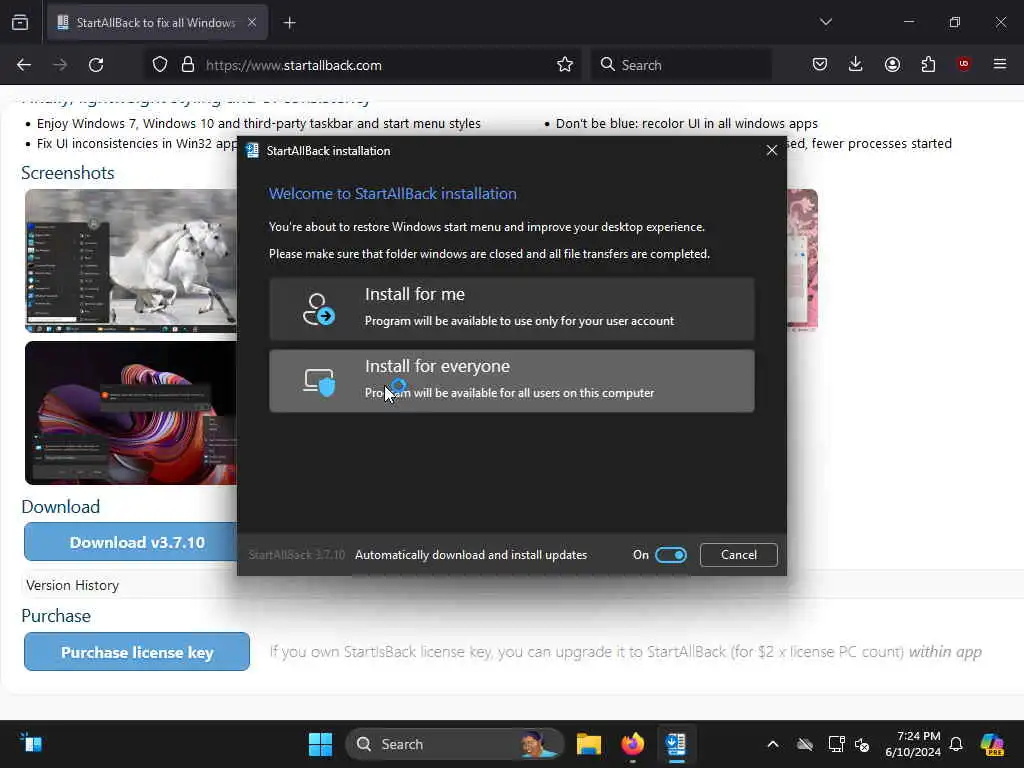Choose Install for everyone option

(511, 380)
